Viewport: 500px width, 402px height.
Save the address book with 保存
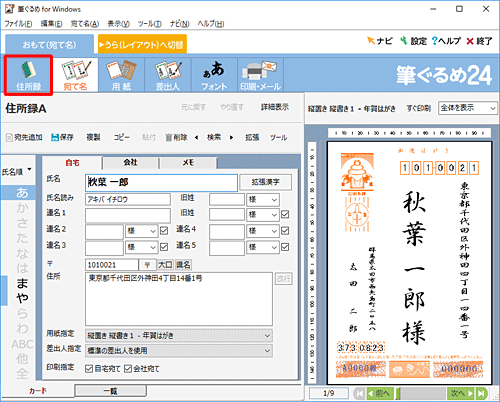point(62,137)
